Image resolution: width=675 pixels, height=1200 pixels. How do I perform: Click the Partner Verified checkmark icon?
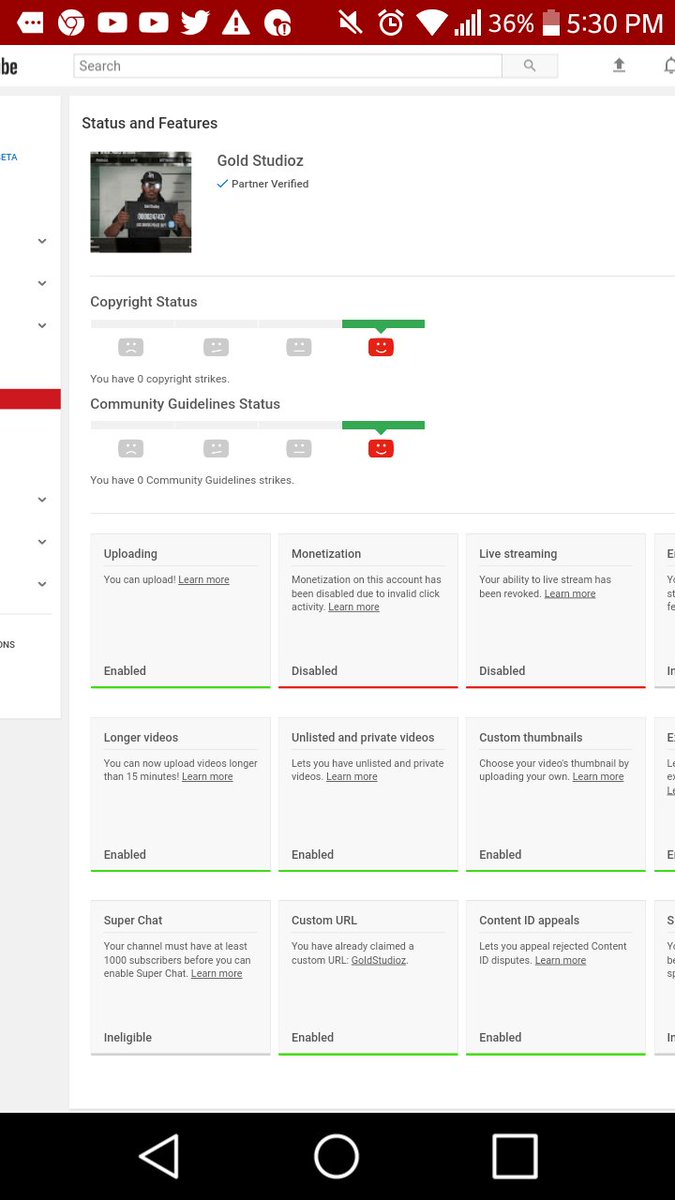click(x=222, y=184)
